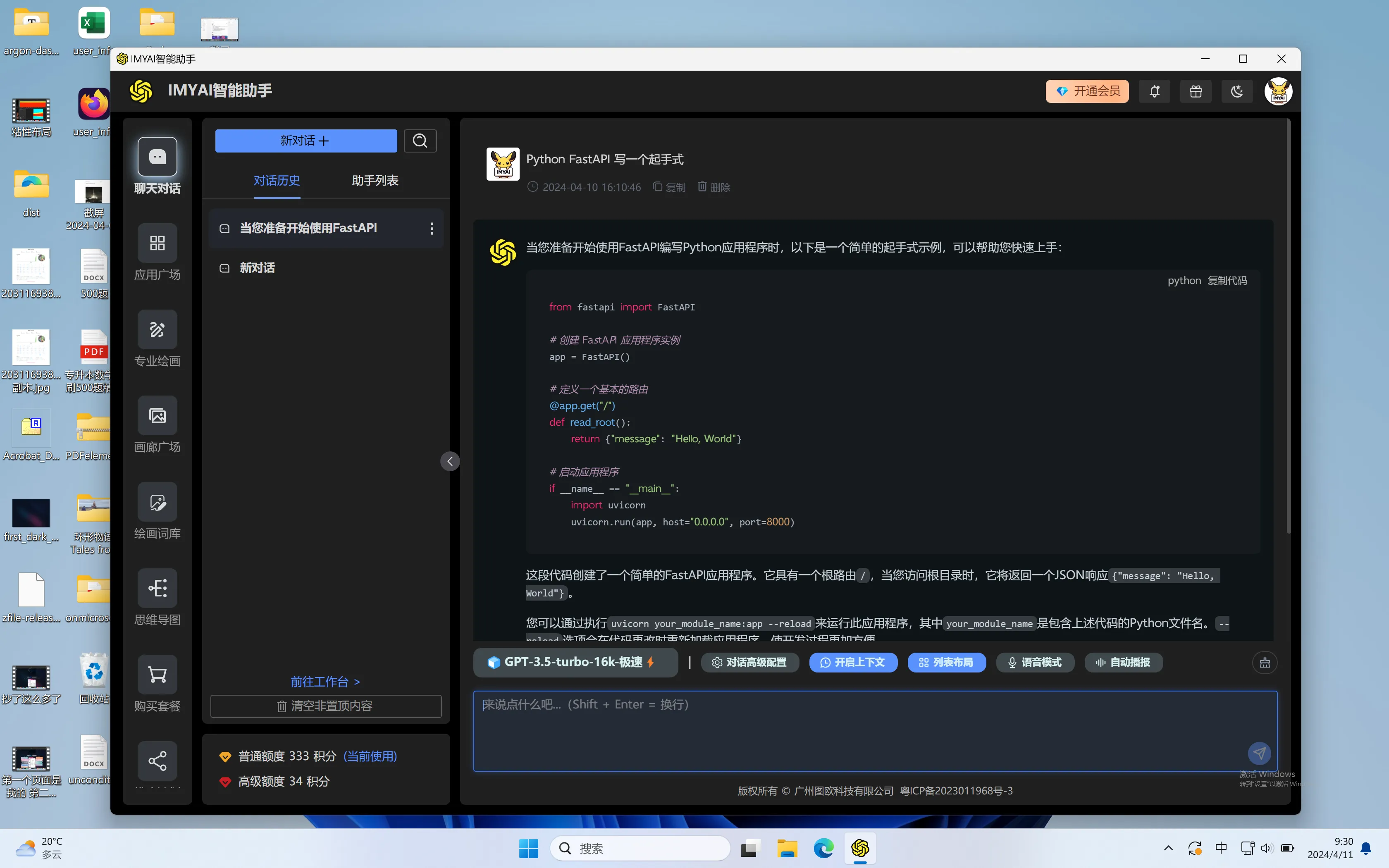Click the message input text box
1389x868 pixels.
[875, 731]
